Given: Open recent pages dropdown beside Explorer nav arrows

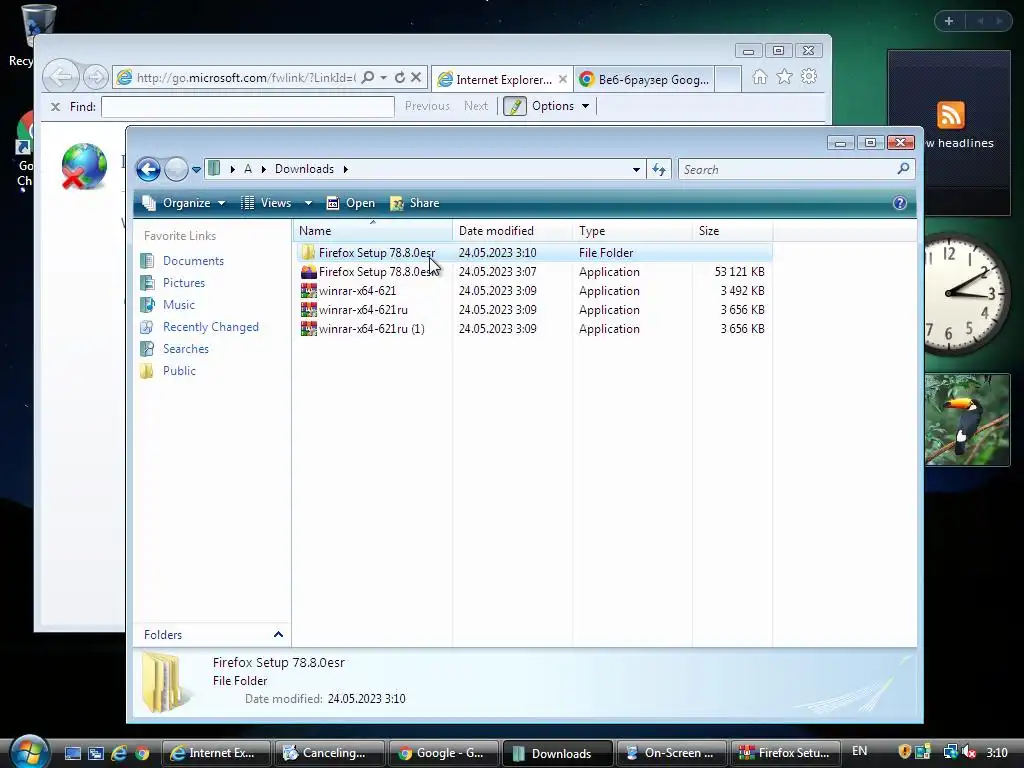Looking at the screenshot, I should click(x=196, y=170).
